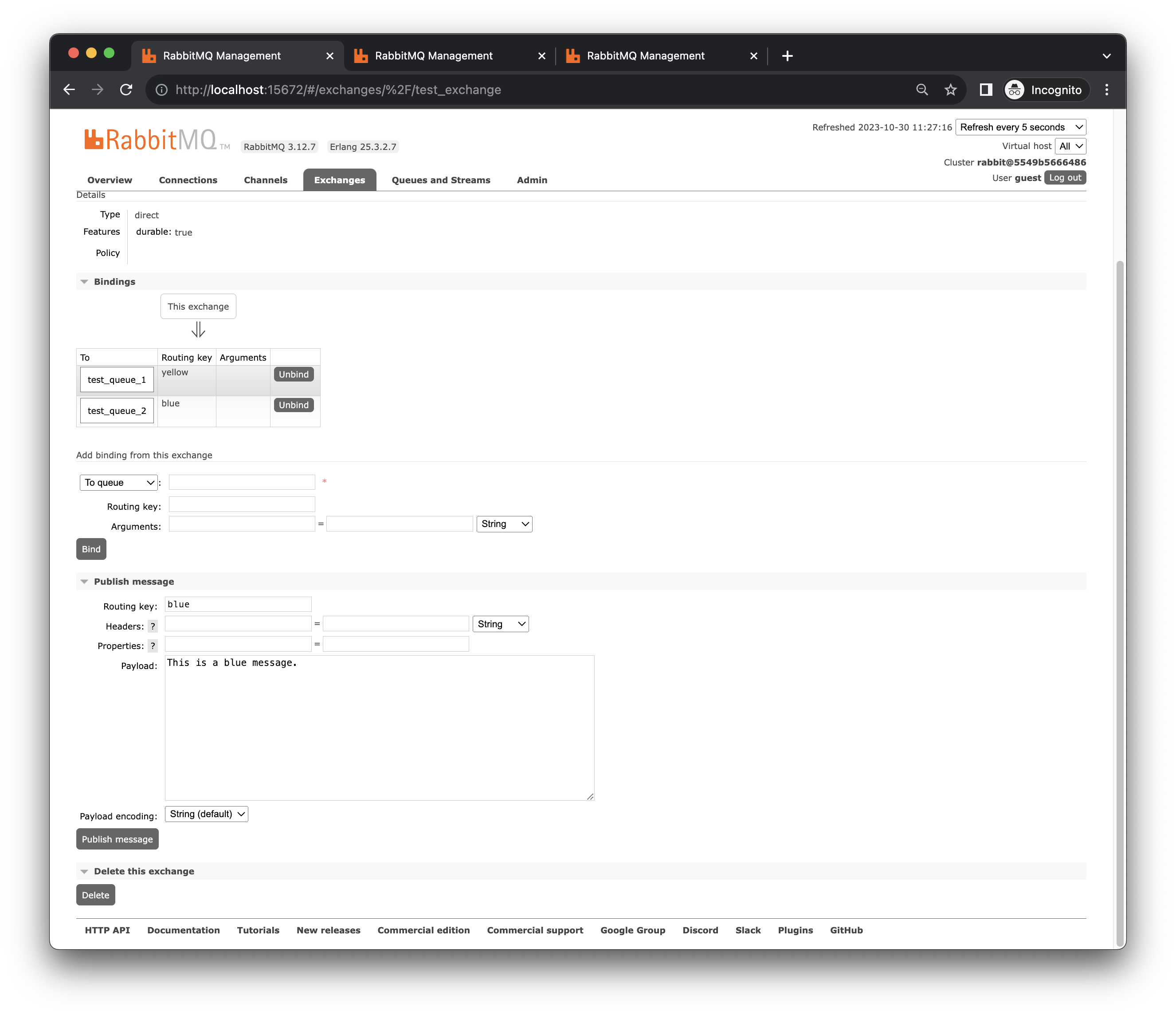Click inside the Payload text area
This screenshot has height=1015, width=1176.
(x=380, y=728)
